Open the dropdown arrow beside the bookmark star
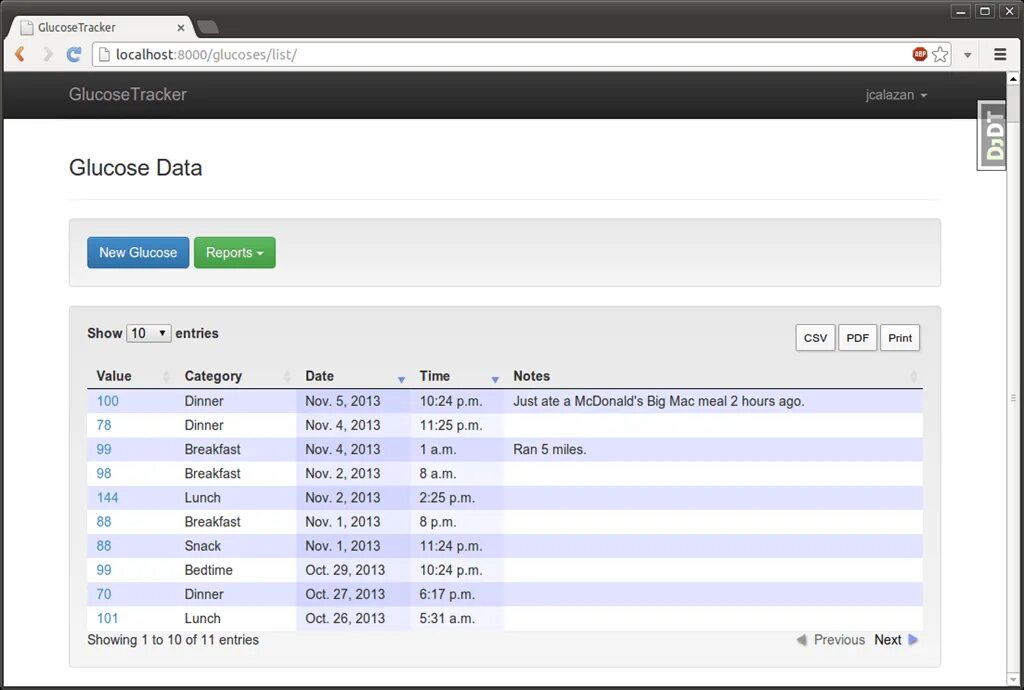This screenshot has height=690, width=1024. 968,55
